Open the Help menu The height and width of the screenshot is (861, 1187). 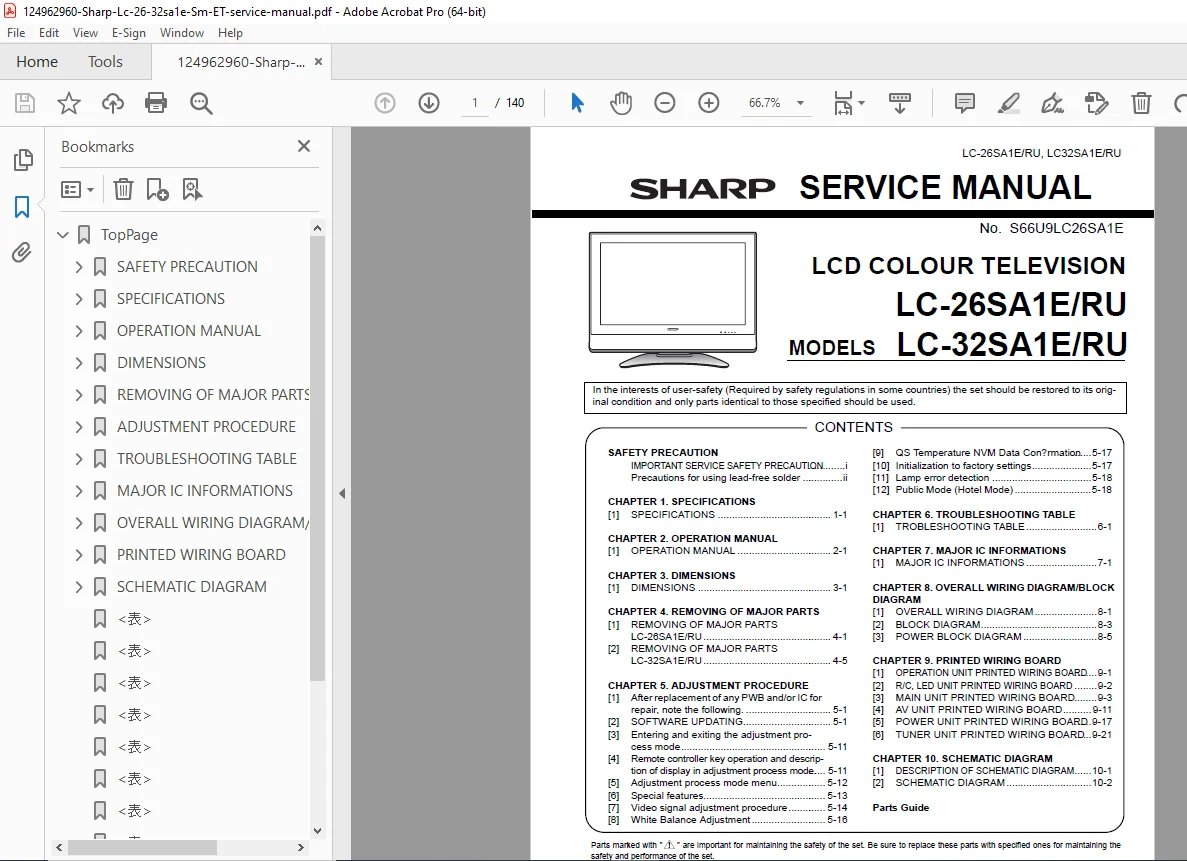tap(230, 33)
